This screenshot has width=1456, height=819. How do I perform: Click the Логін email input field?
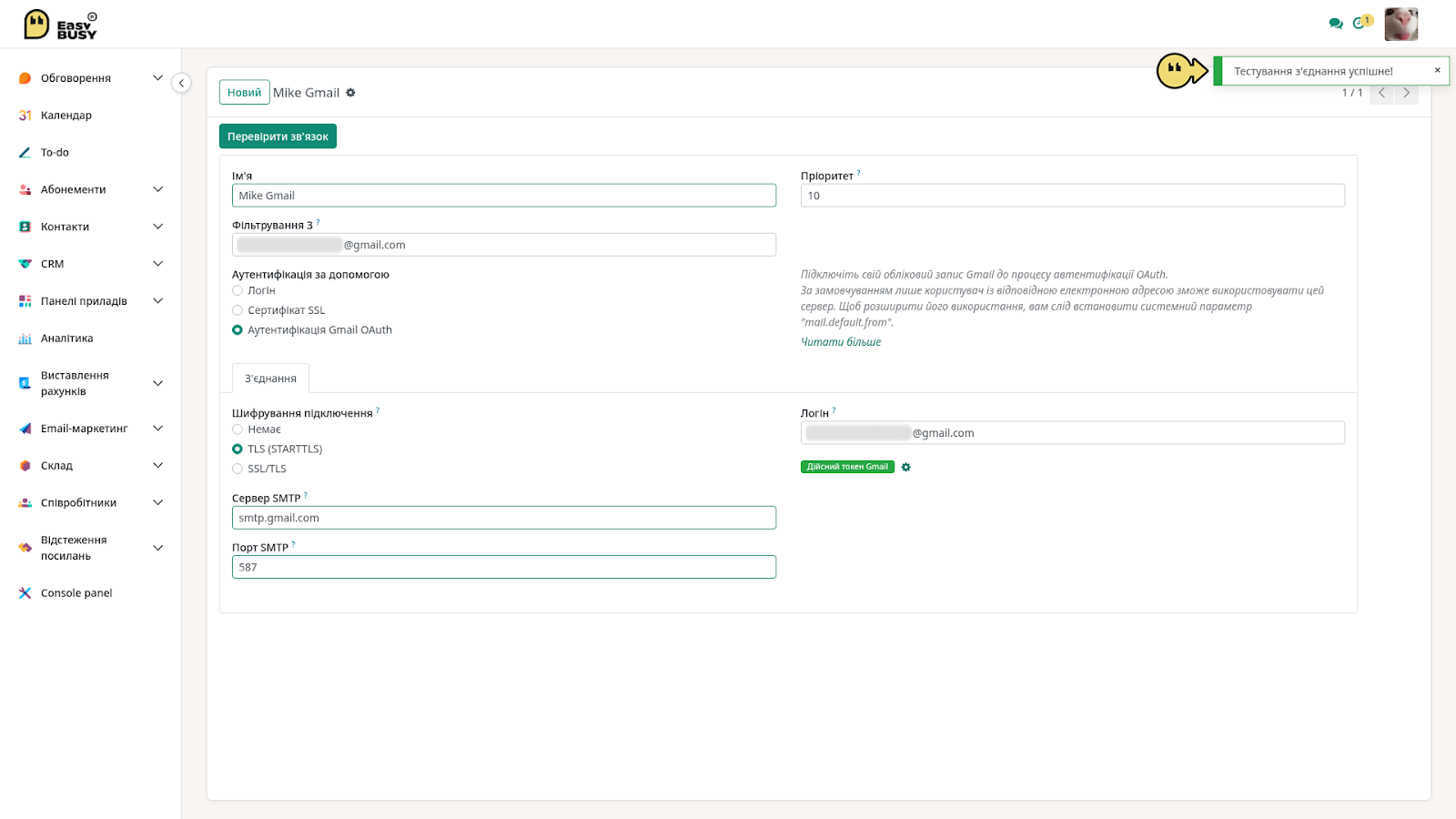(x=1073, y=433)
